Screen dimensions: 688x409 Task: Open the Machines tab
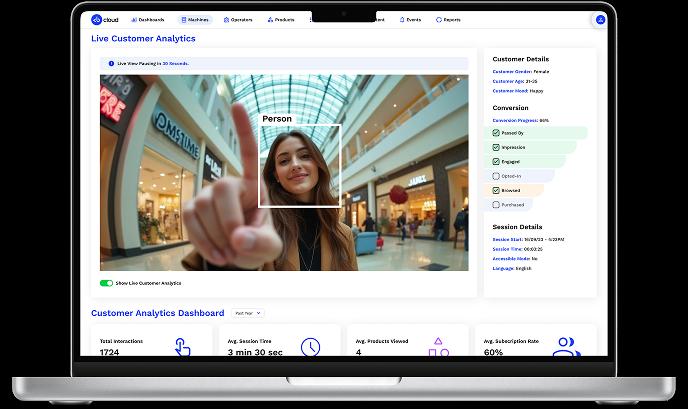(x=195, y=20)
